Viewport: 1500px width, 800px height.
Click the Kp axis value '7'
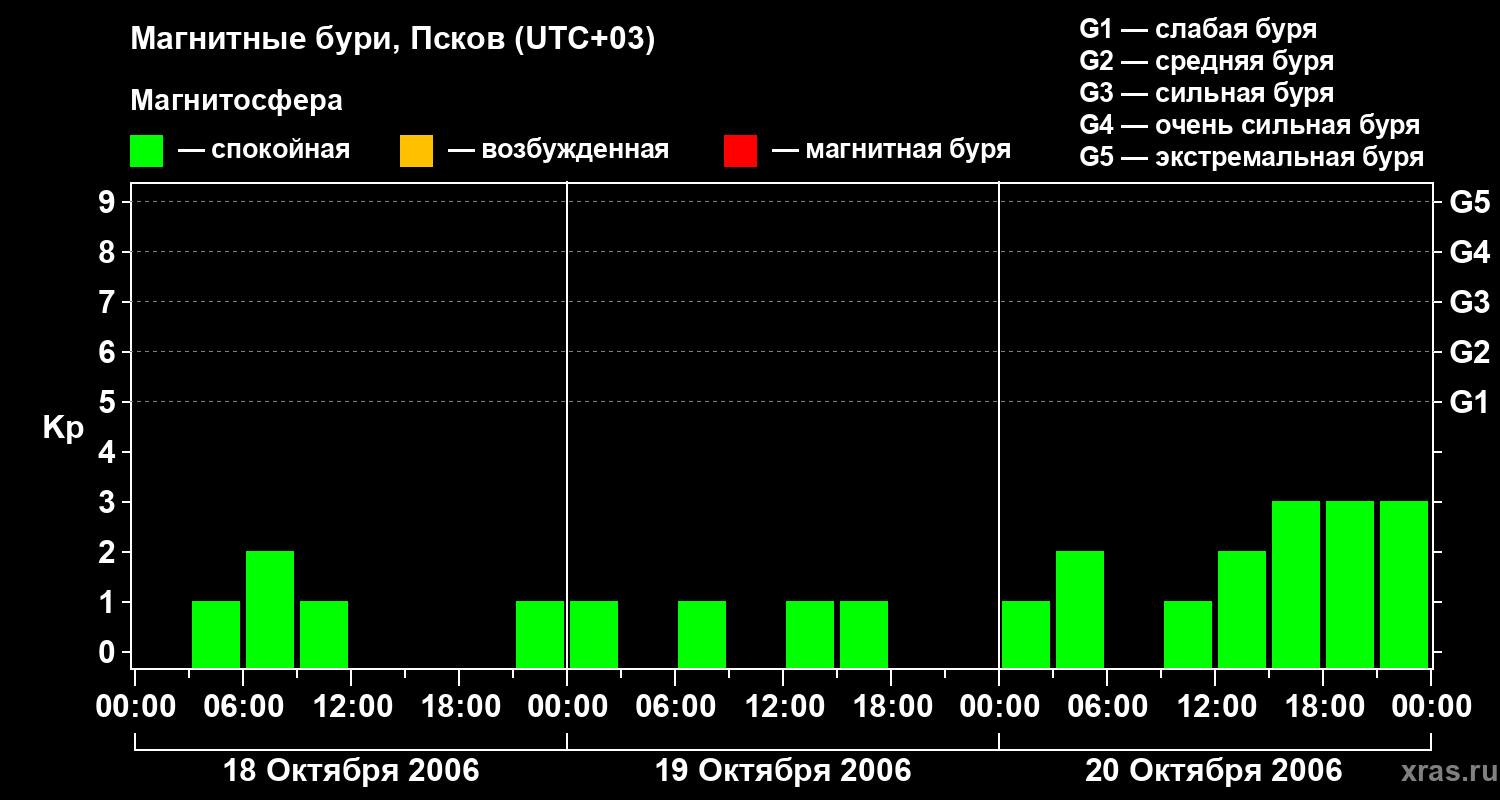point(107,302)
